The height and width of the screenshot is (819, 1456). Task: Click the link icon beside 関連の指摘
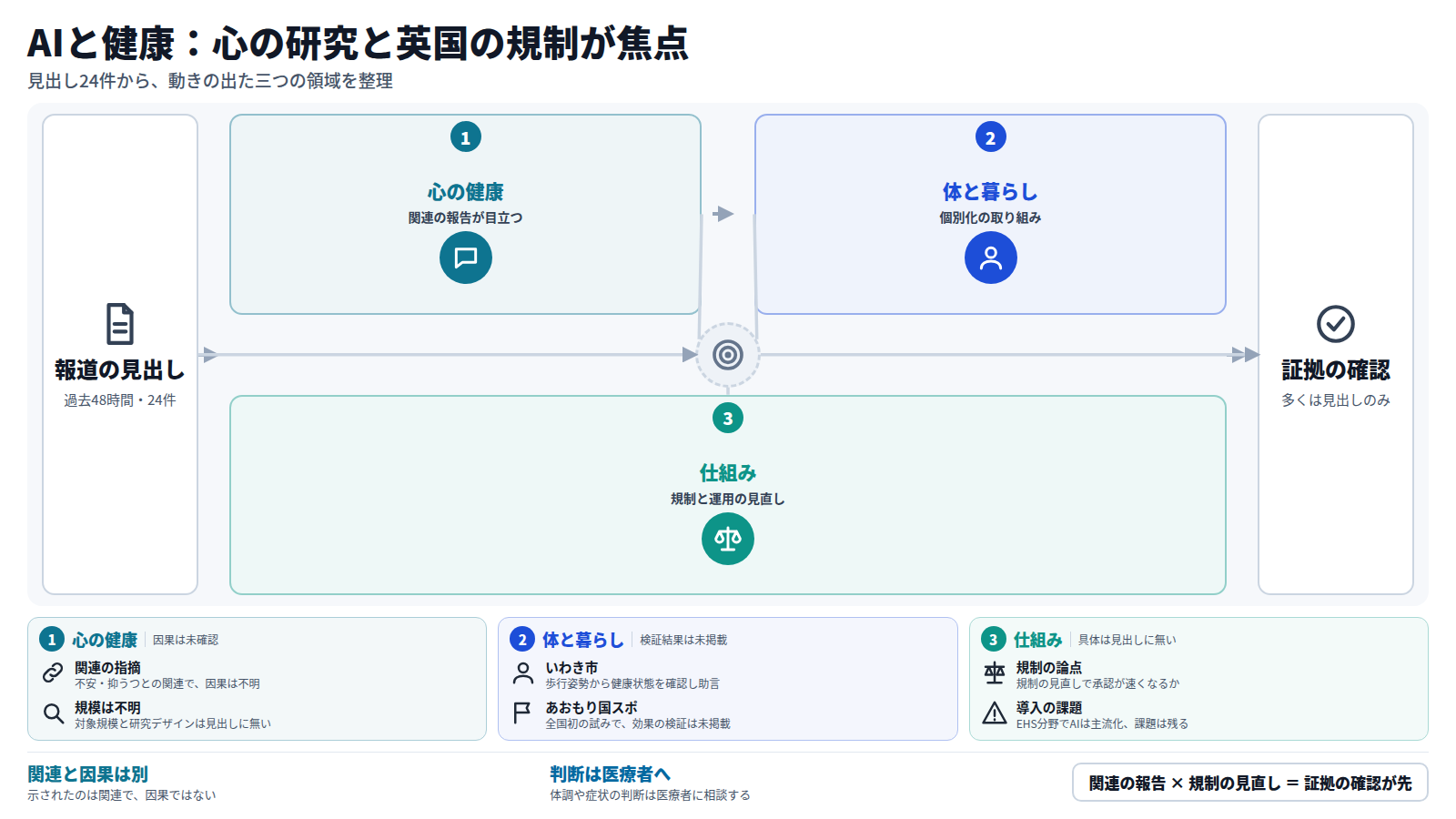(53, 673)
